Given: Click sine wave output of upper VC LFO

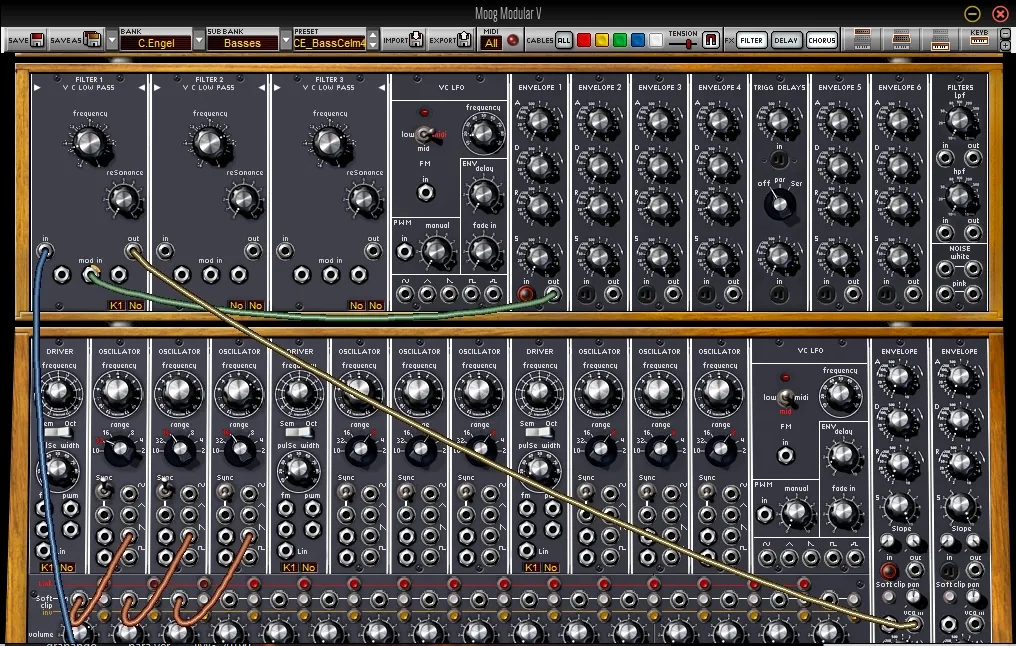Looking at the screenshot, I should (405, 294).
